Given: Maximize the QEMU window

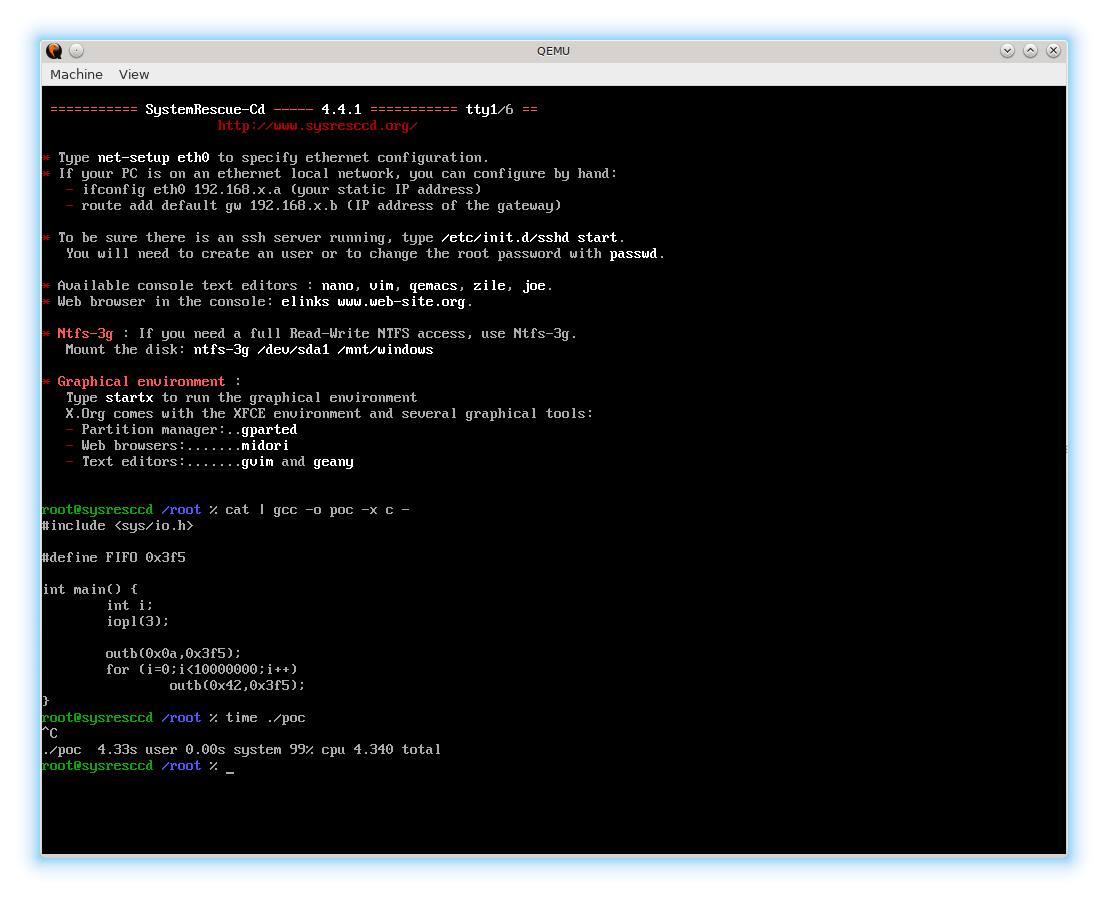Looking at the screenshot, I should 1030,51.
